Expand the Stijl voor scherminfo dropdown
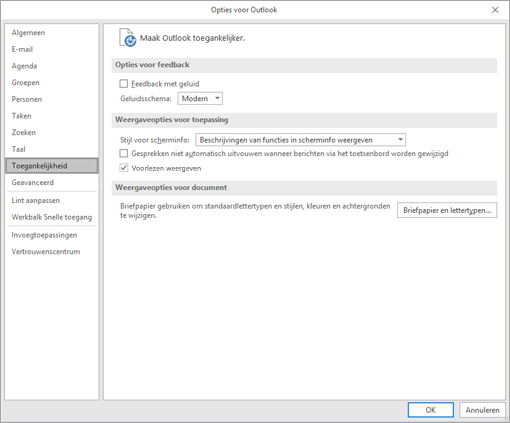 [x=300, y=140]
